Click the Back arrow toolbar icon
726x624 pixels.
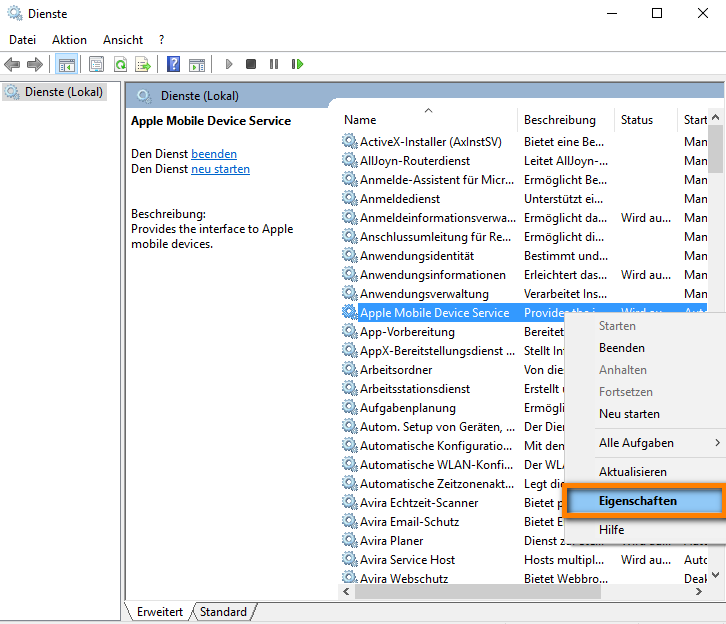[12, 64]
